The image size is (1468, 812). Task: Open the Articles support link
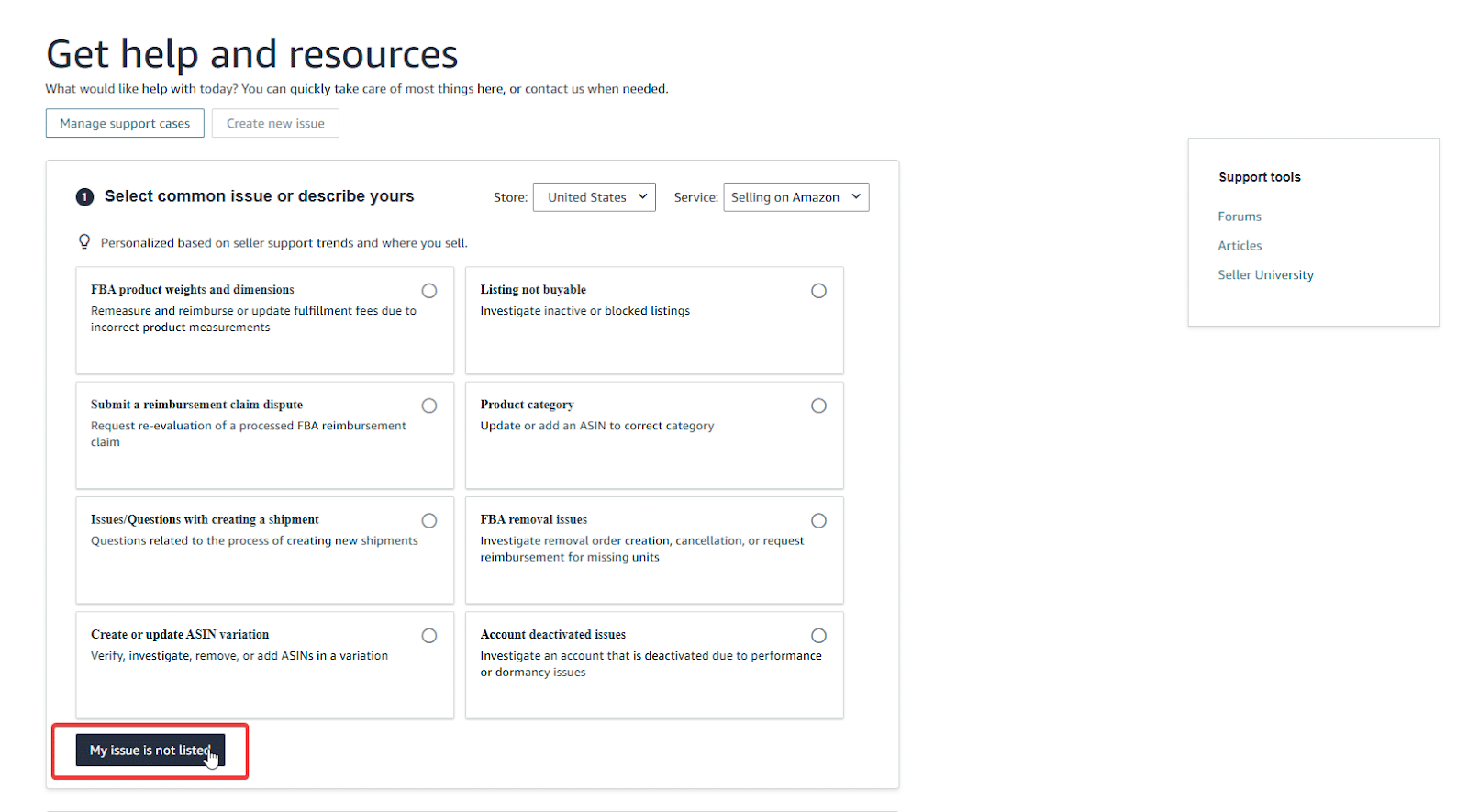(1240, 246)
